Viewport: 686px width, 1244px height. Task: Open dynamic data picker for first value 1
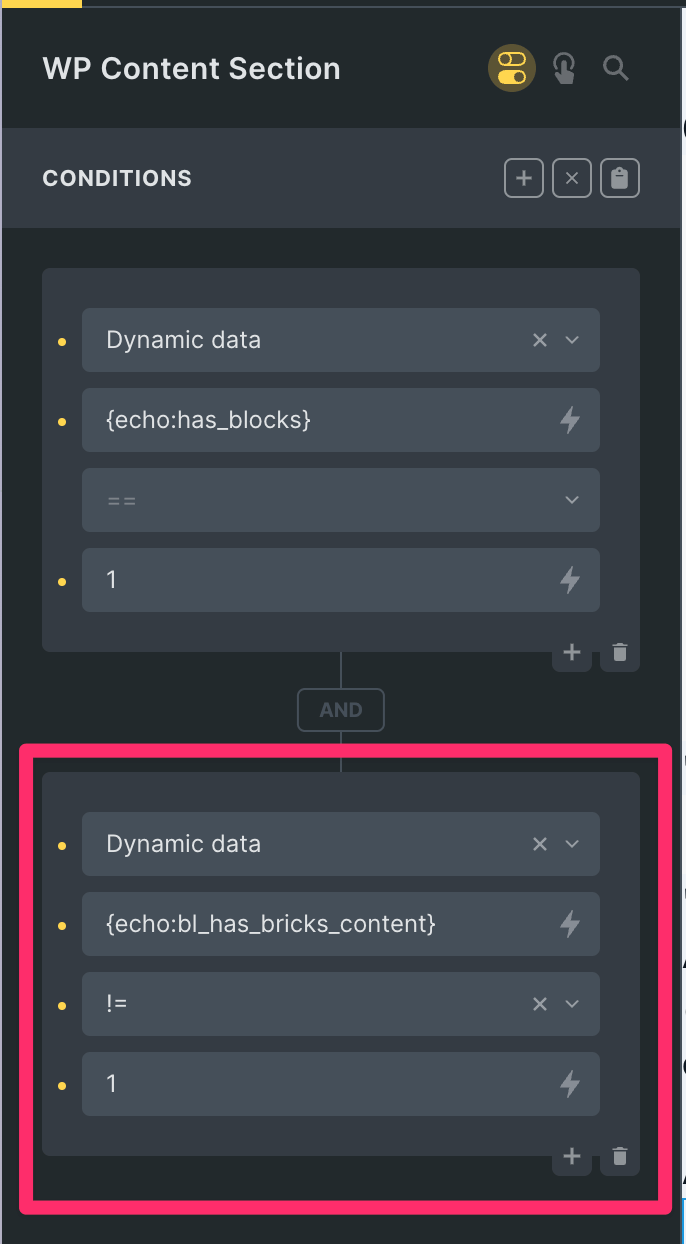(570, 580)
